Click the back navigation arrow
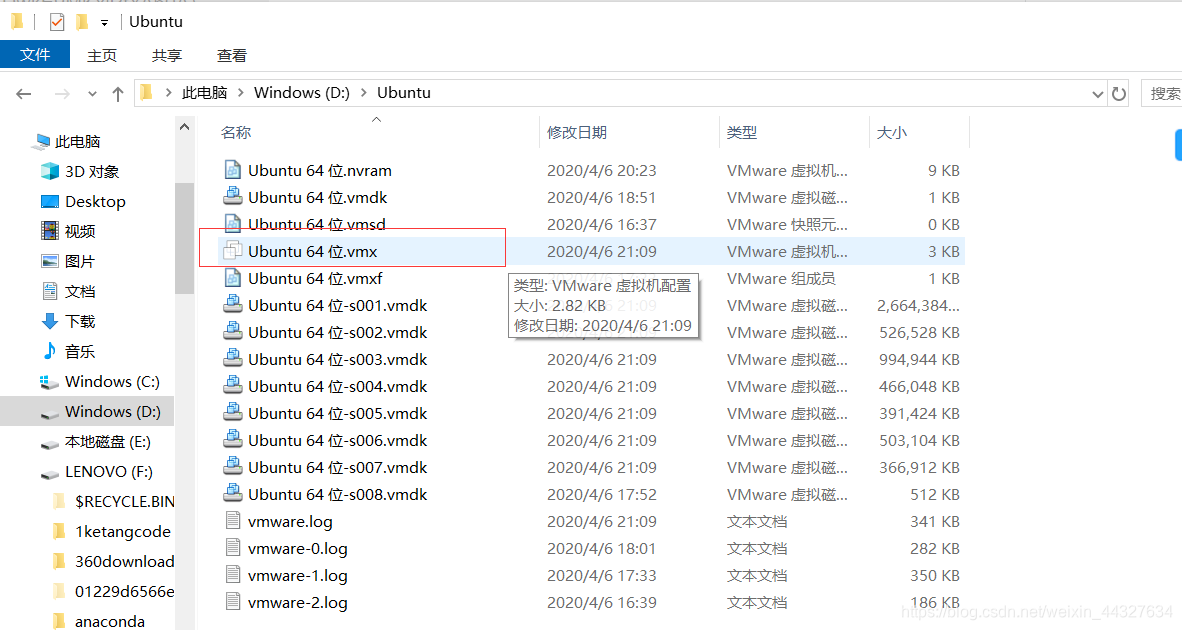This screenshot has height=630, width=1182. tap(24, 93)
